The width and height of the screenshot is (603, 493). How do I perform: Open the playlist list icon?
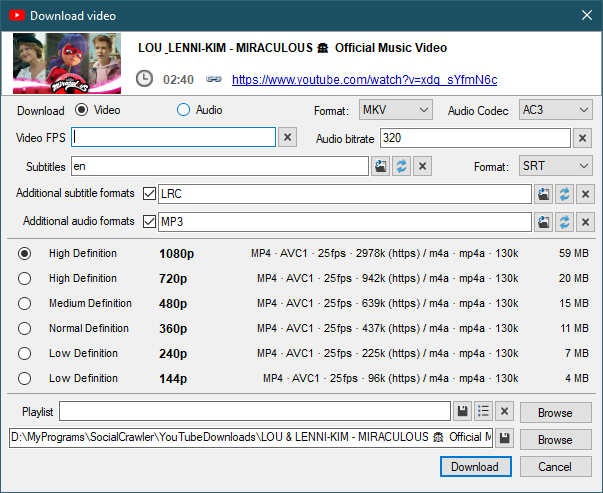tap(483, 411)
